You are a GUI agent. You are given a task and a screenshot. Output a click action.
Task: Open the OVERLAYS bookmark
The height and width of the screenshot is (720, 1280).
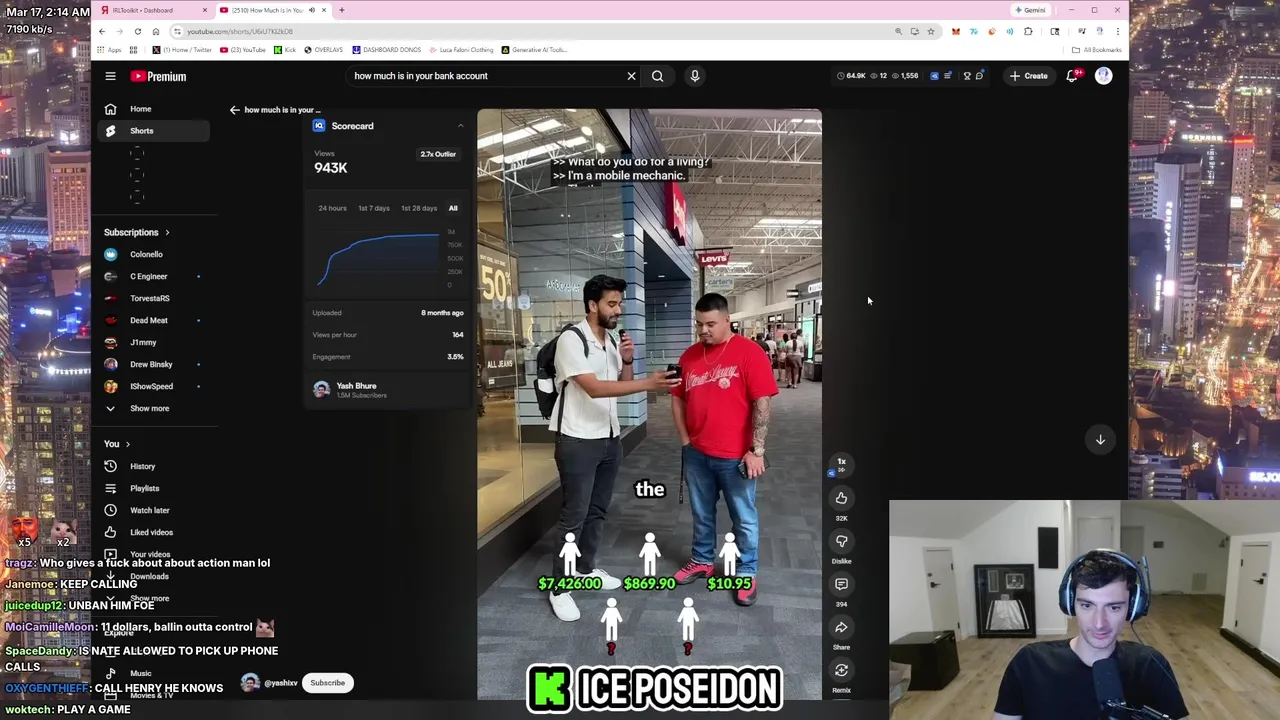(x=323, y=50)
